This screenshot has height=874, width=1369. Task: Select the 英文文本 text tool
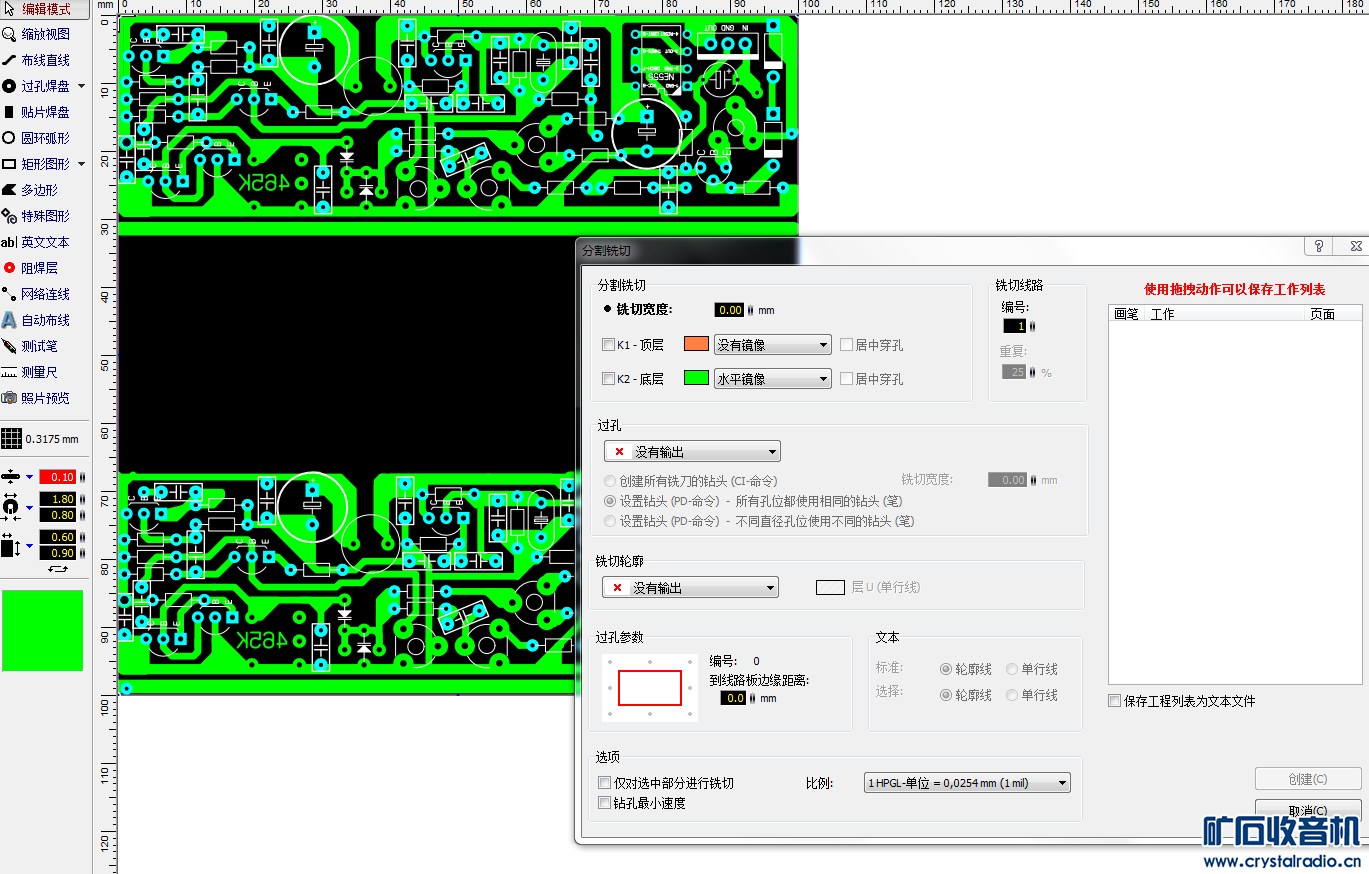(x=38, y=242)
